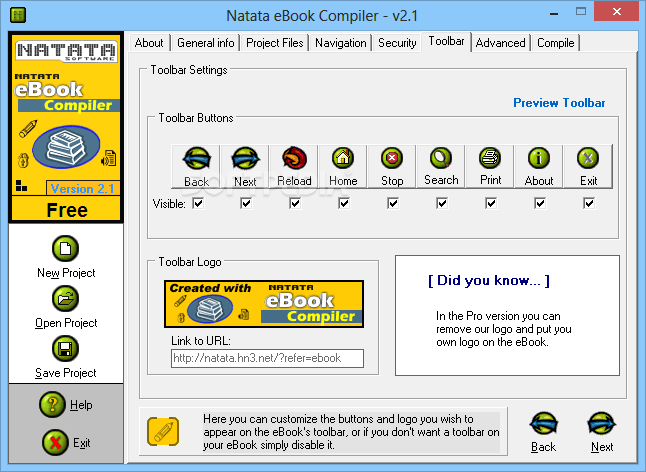
Task: Toggle Visible checkbox under Print
Action: 491,203
